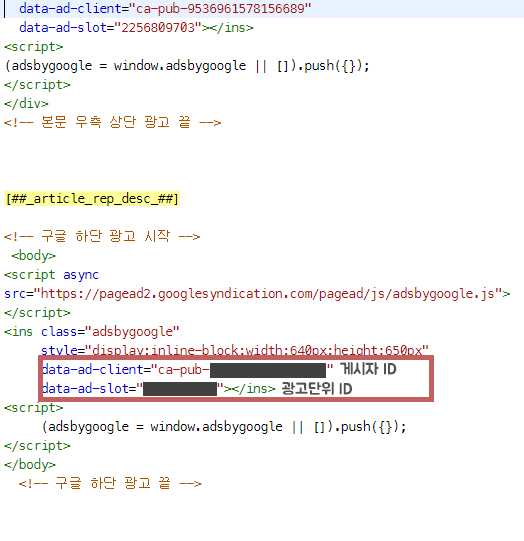524x541 pixels.
Task: Click the first adsbygoogle push statement
Action: point(187,66)
